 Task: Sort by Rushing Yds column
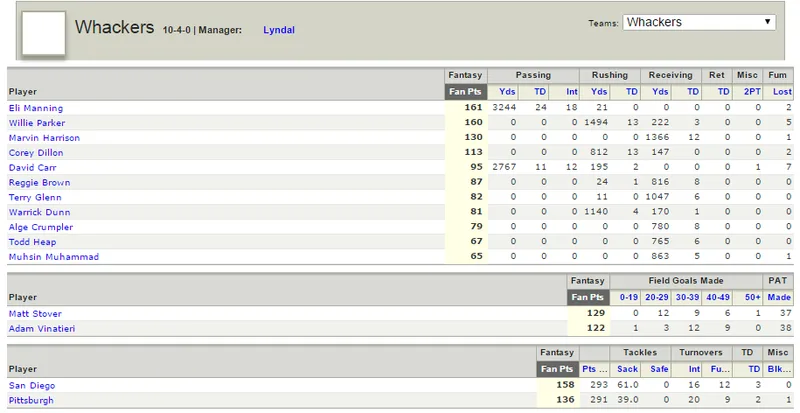click(599, 92)
